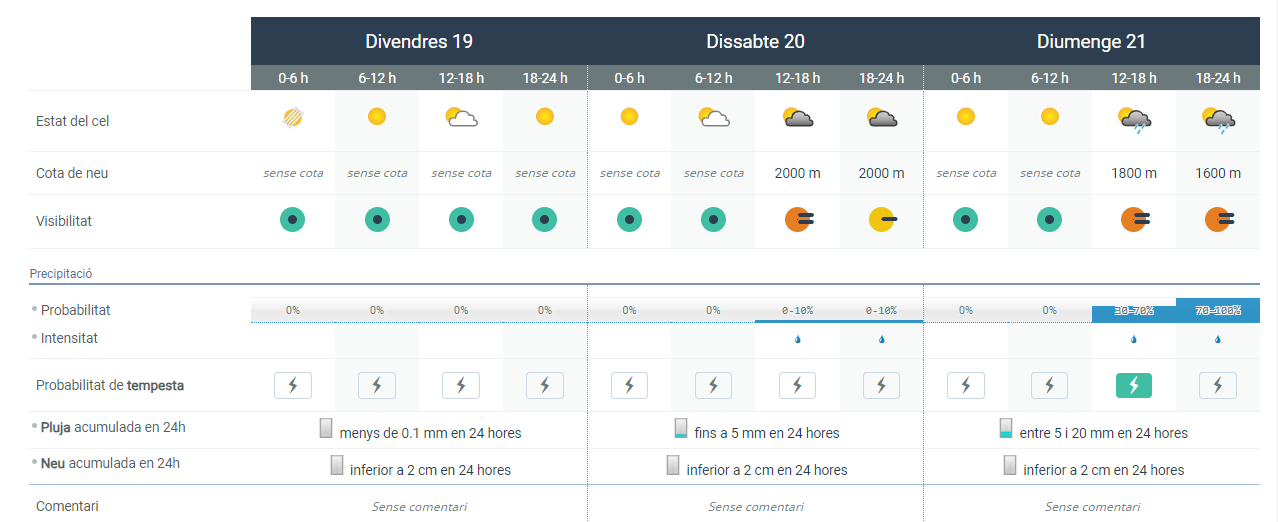
Task: Click the Cota de neu row label
Action: (x=72, y=173)
